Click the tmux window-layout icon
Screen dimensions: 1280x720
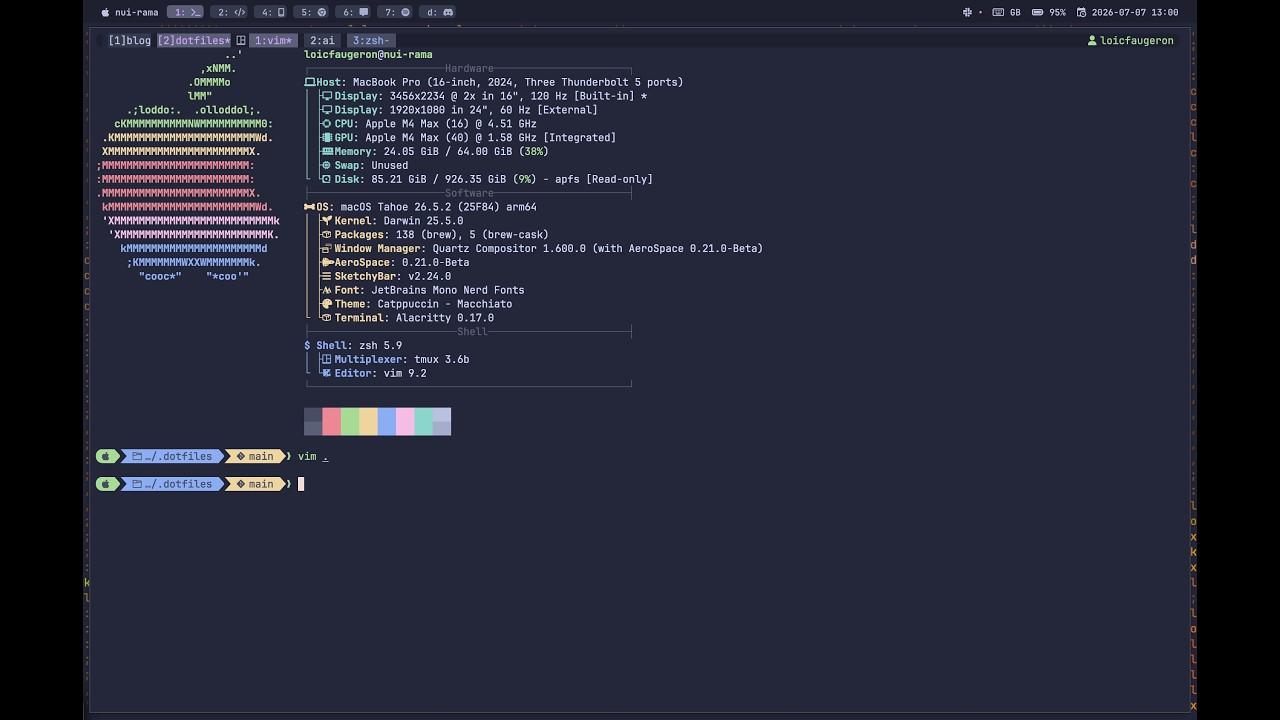click(x=241, y=40)
